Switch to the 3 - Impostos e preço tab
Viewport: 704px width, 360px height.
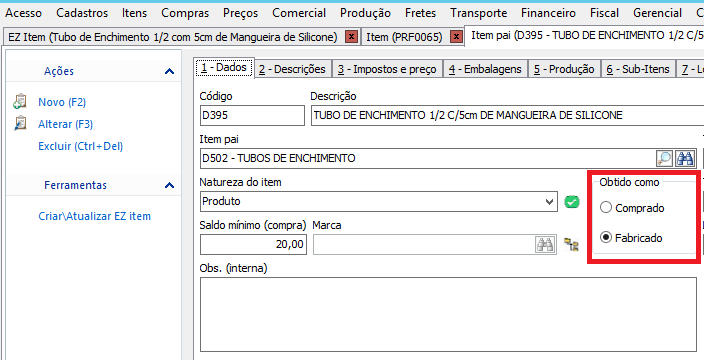(x=387, y=69)
